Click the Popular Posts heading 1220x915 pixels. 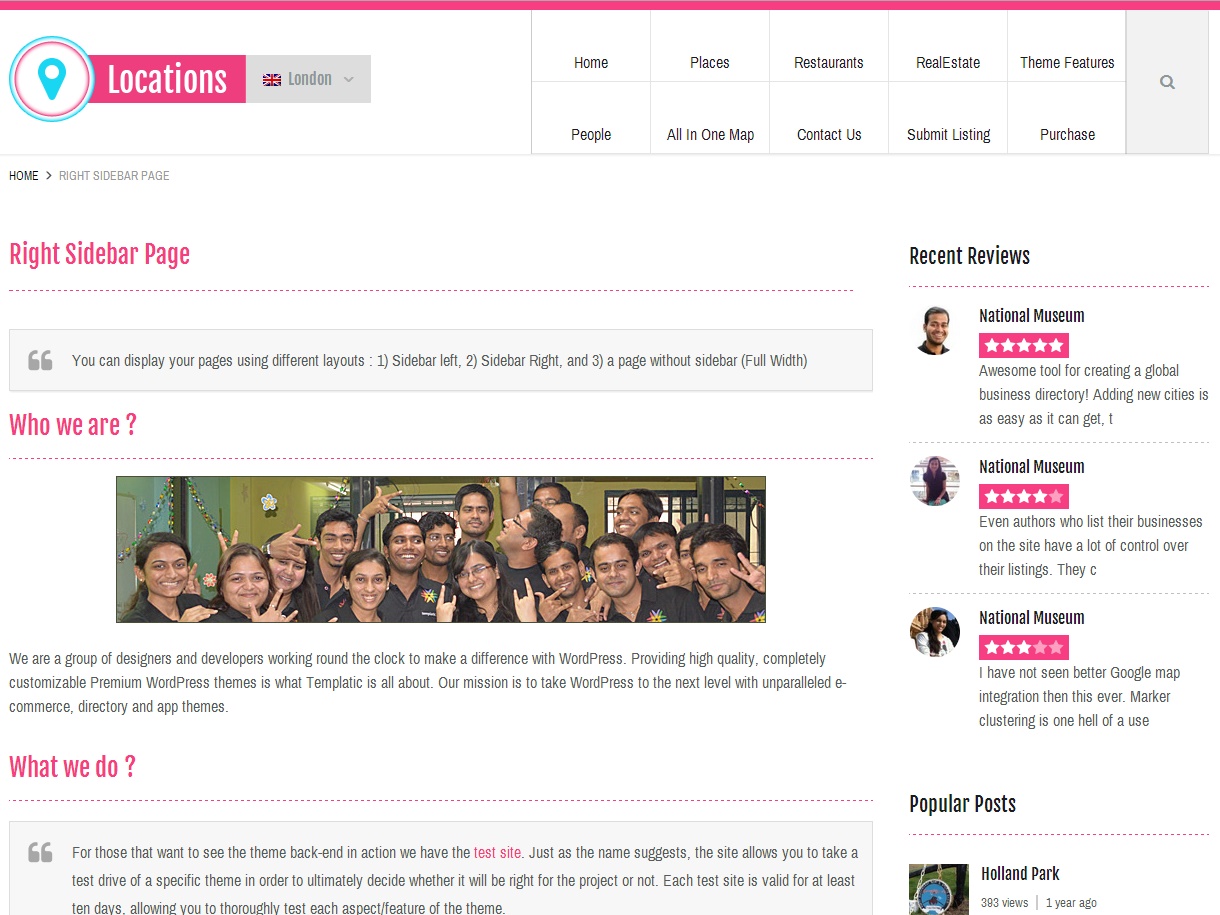pyautogui.click(x=962, y=804)
